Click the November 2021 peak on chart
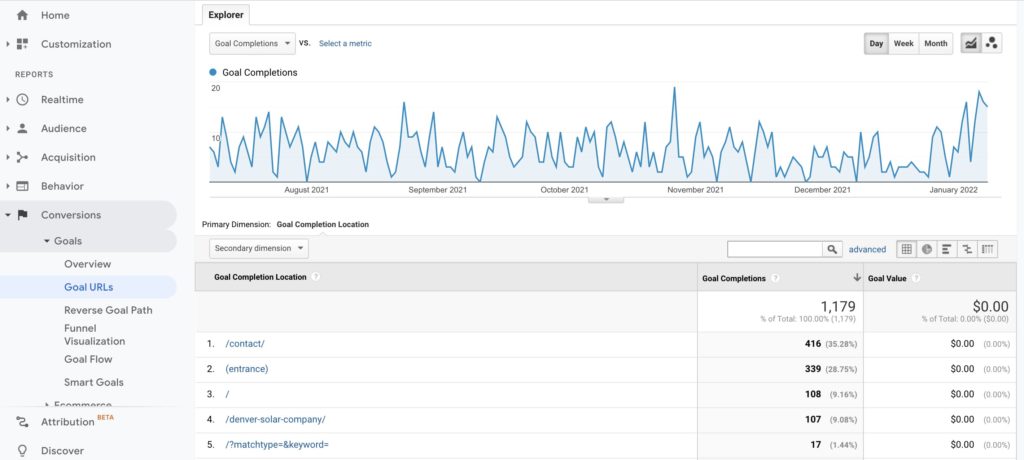 (674, 88)
